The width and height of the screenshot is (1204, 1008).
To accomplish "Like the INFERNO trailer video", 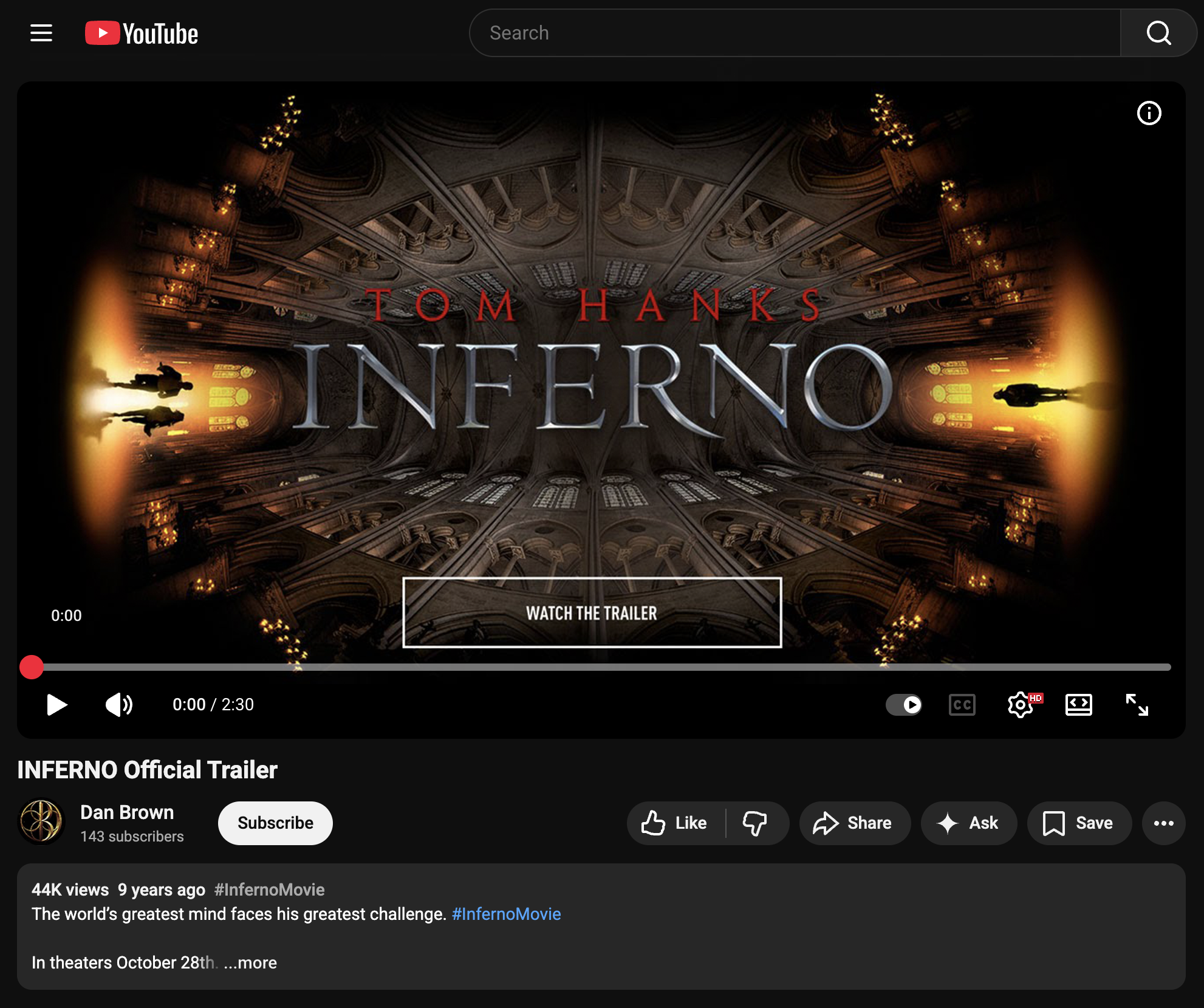I will pos(674,823).
